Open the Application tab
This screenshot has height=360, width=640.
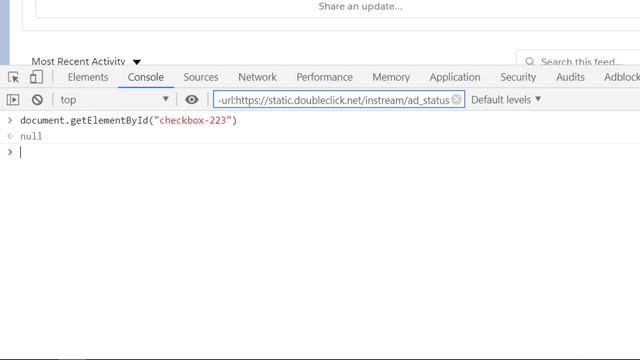tap(455, 77)
